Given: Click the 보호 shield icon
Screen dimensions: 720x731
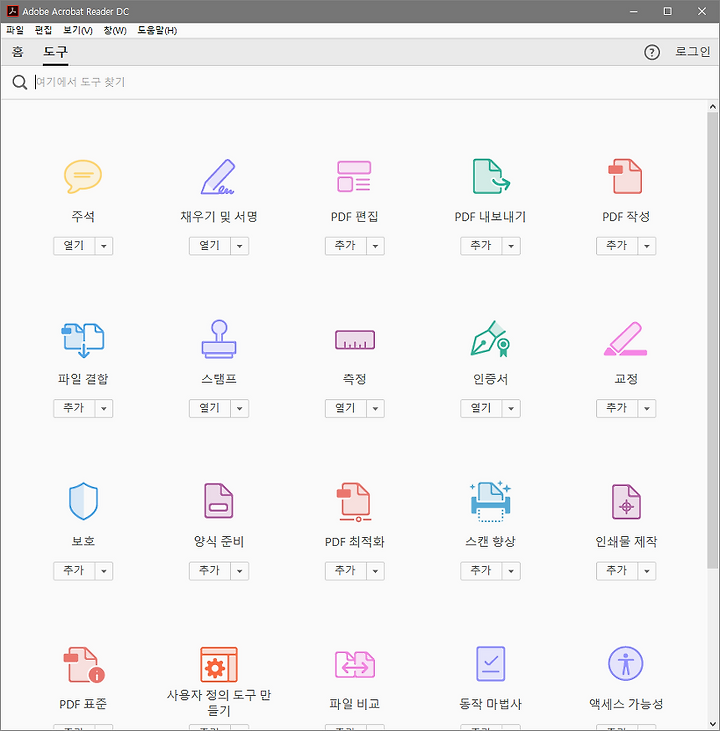Looking at the screenshot, I should (83, 501).
